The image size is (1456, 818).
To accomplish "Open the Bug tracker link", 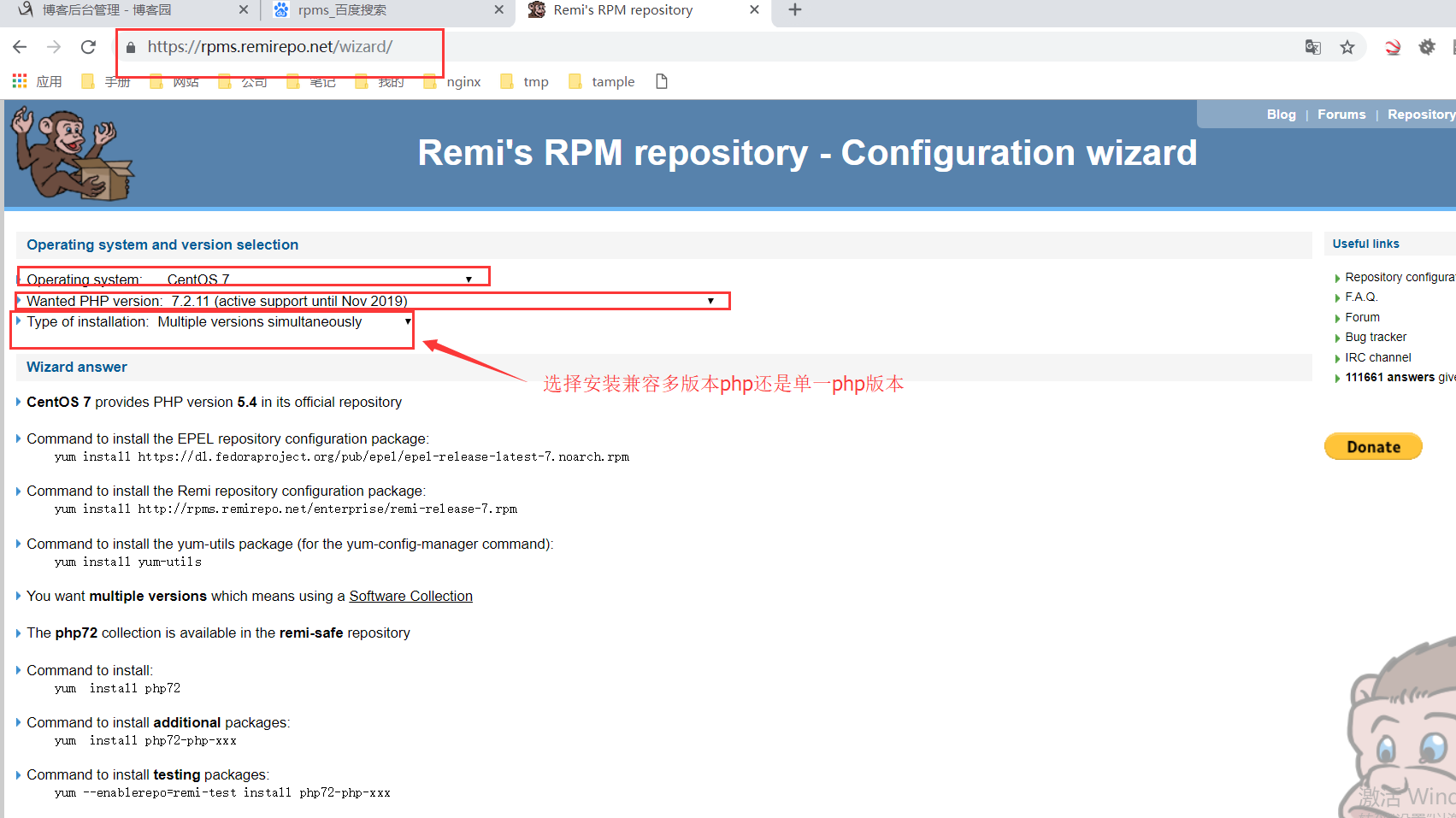I will coord(1375,337).
